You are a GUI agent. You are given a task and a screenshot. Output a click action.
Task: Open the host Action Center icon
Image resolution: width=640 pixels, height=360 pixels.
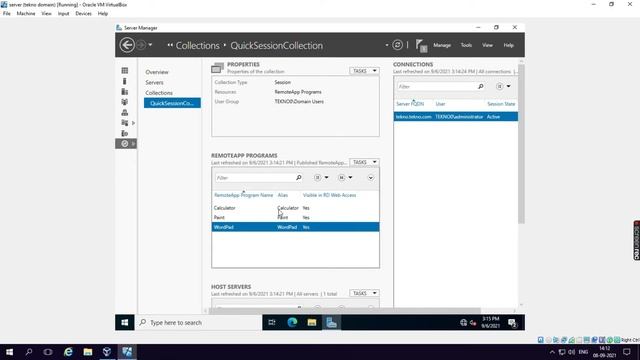[627, 352]
